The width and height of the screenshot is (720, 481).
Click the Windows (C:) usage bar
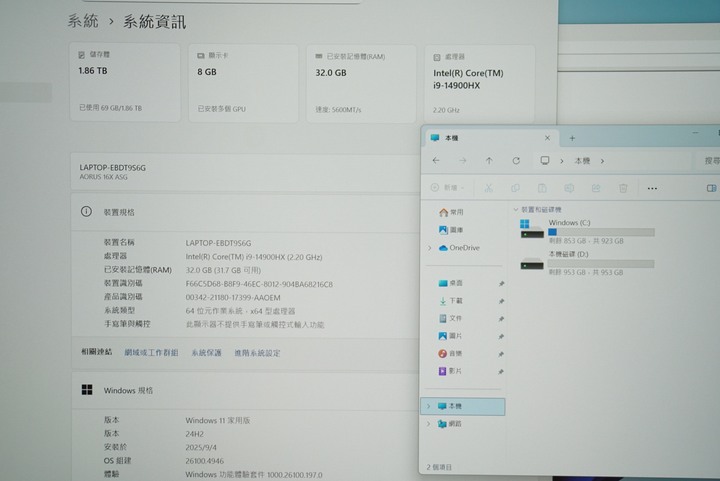[601, 232]
